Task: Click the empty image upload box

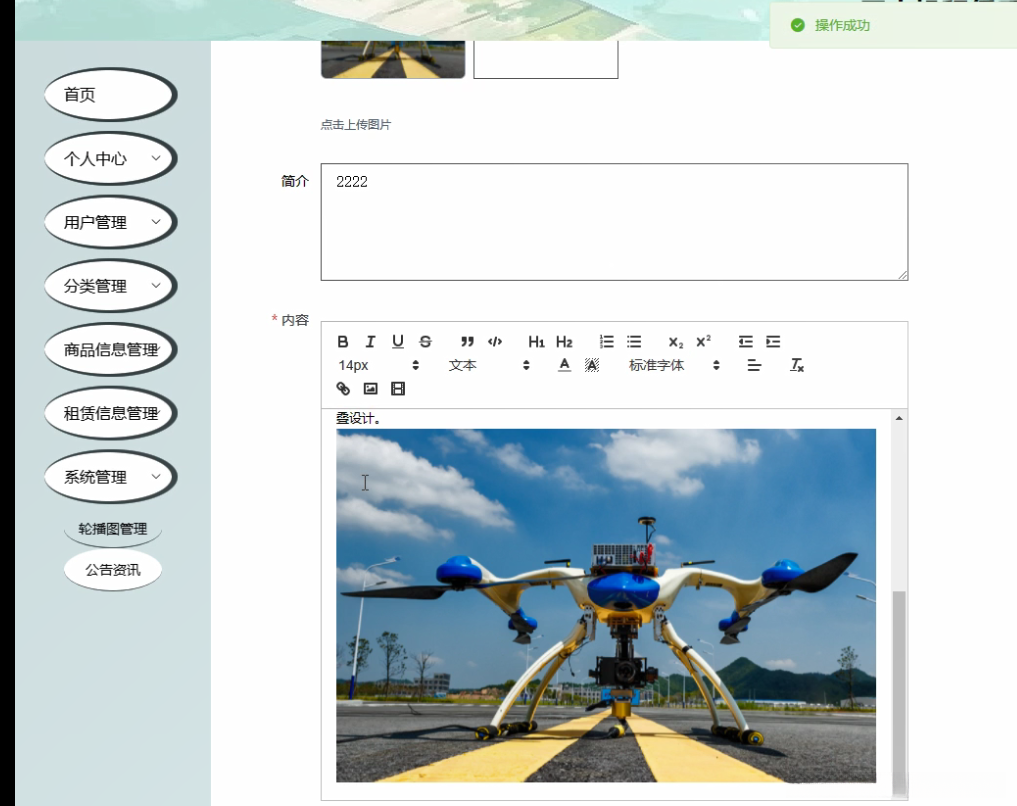Action: click(545, 59)
